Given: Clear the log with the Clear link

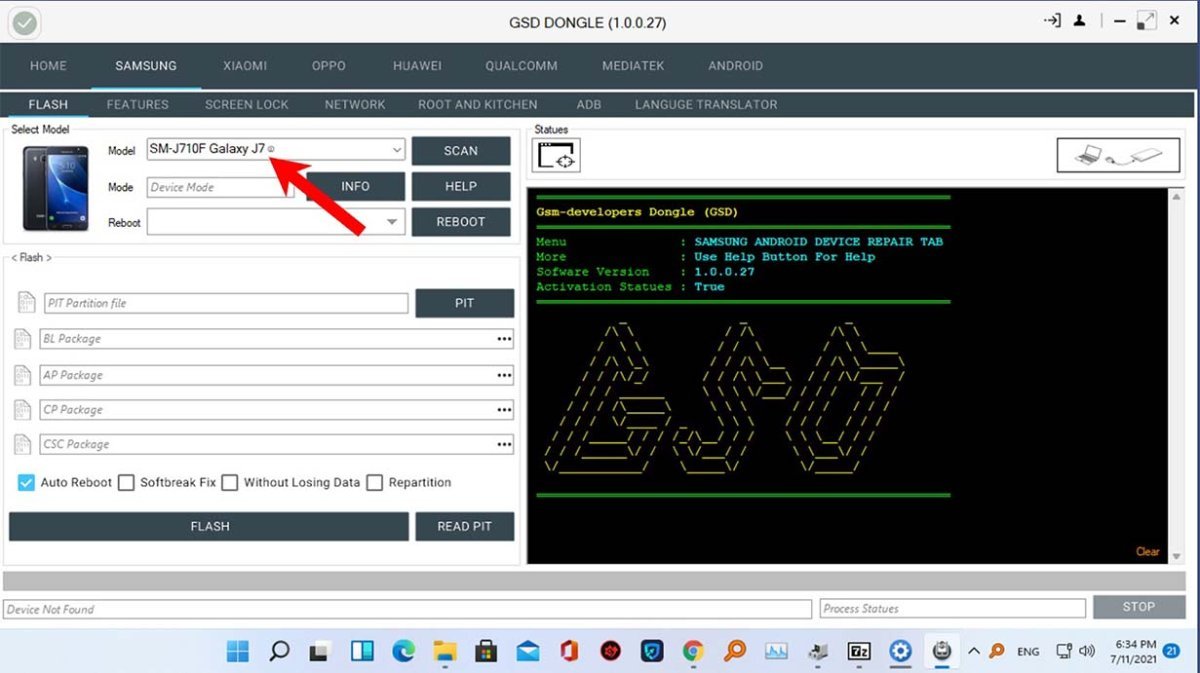Looking at the screenshot, I should [1147, 552].
